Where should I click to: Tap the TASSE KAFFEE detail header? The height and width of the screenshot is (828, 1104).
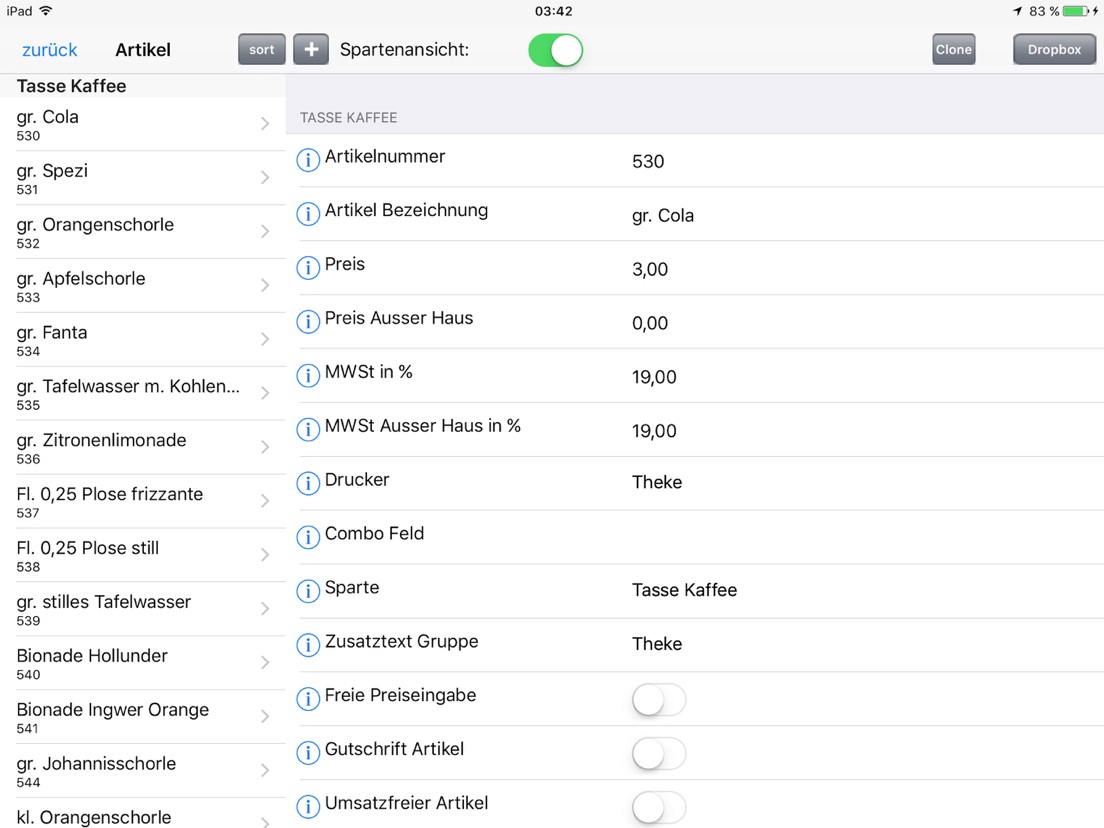[349, 118]
